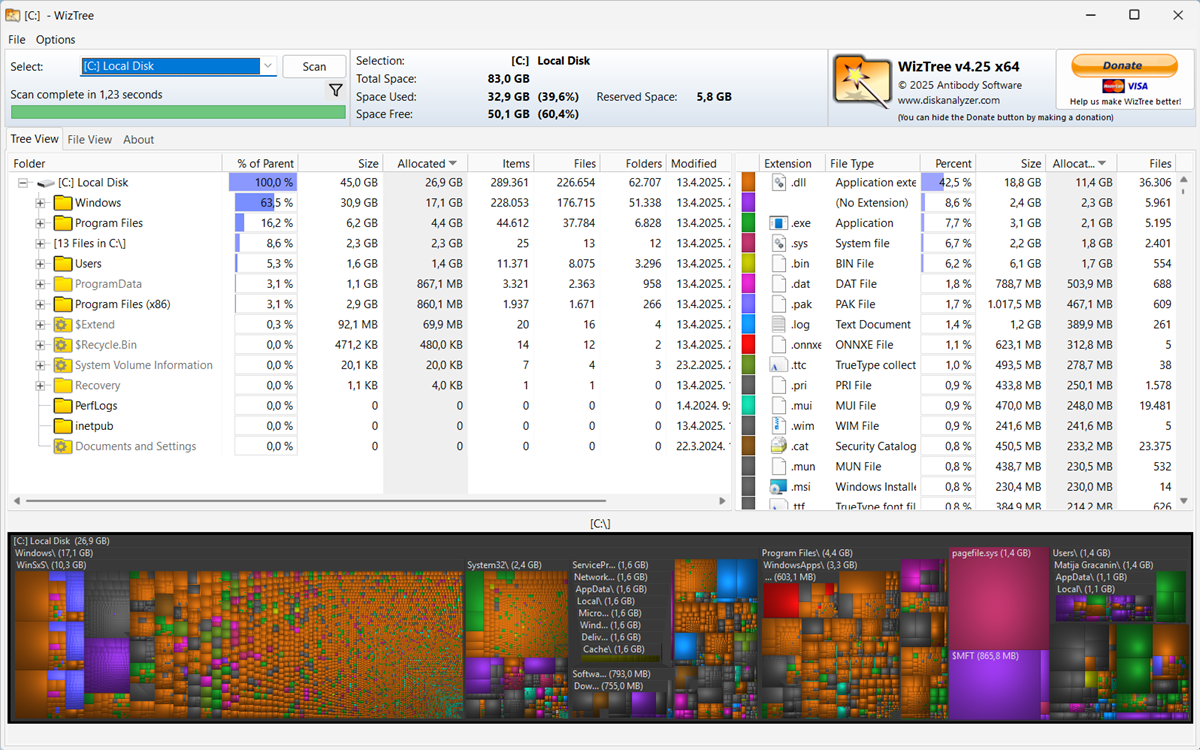Click the $Recycle.Bin folder icon

click(x=63, y=345)
